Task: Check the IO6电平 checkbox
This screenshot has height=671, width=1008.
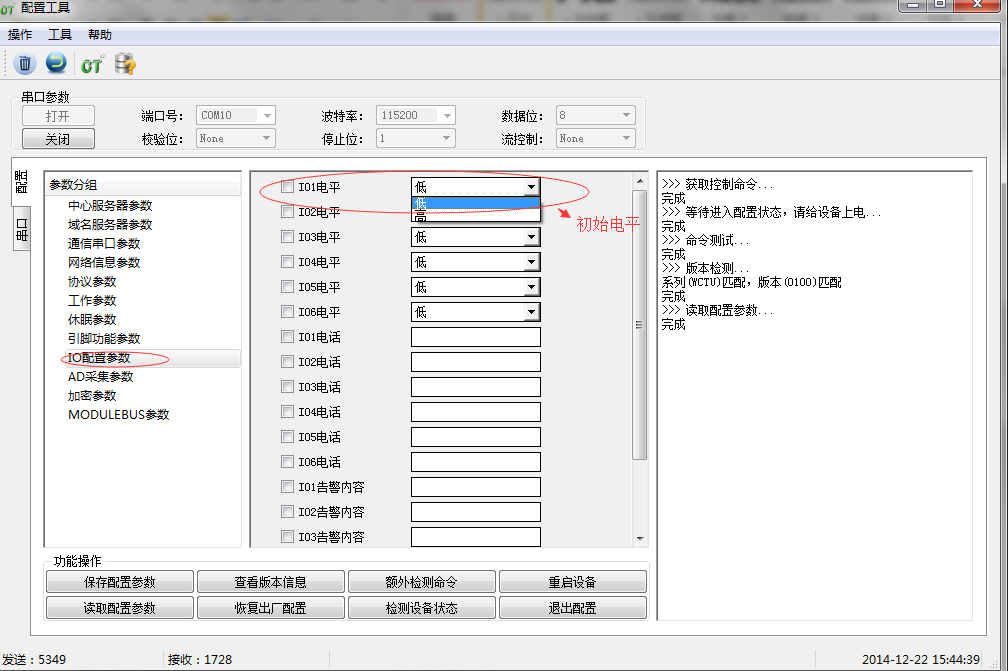Action: [287, 312]
